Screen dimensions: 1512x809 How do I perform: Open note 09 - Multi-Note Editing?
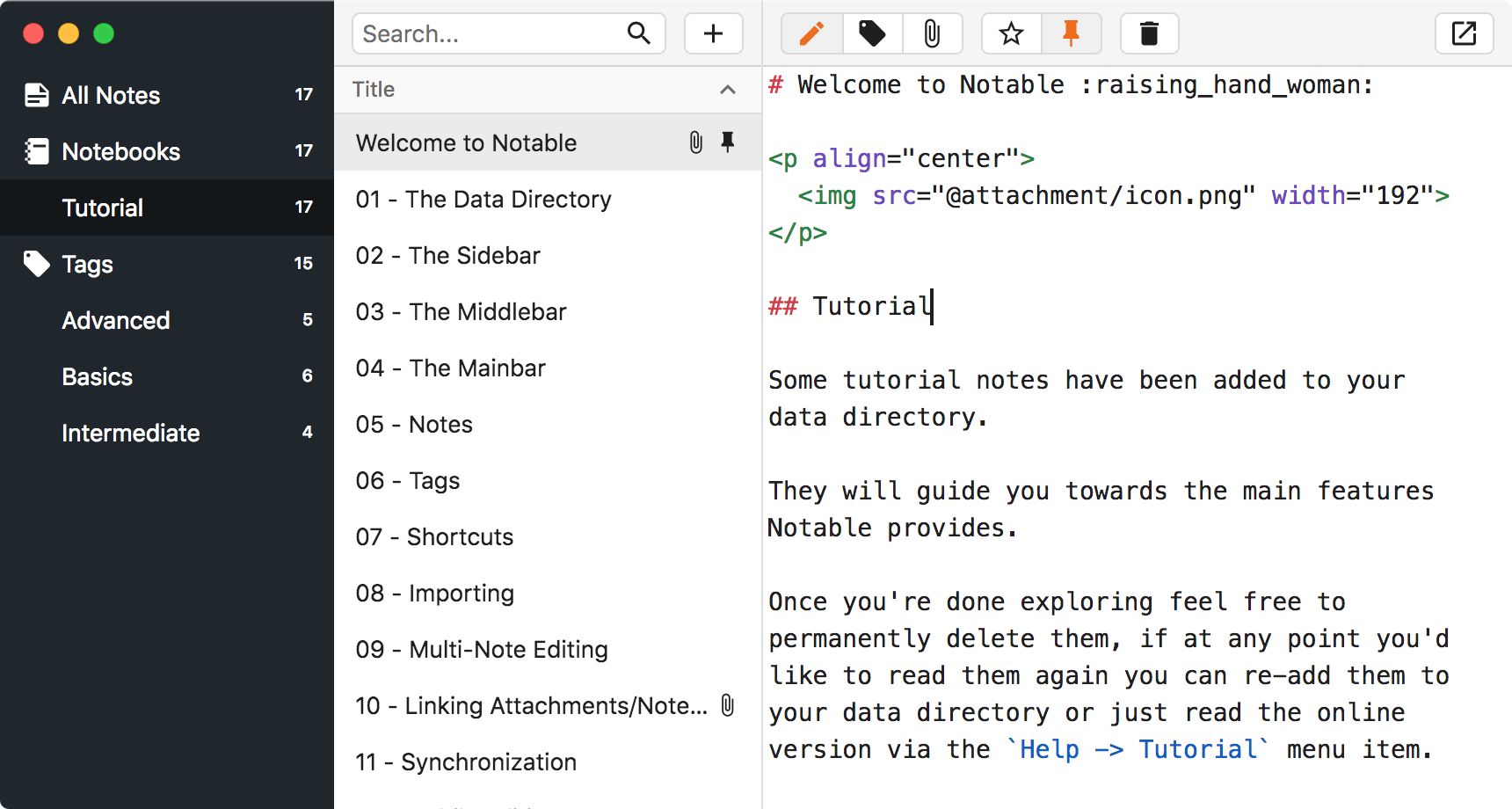(548, 649)
